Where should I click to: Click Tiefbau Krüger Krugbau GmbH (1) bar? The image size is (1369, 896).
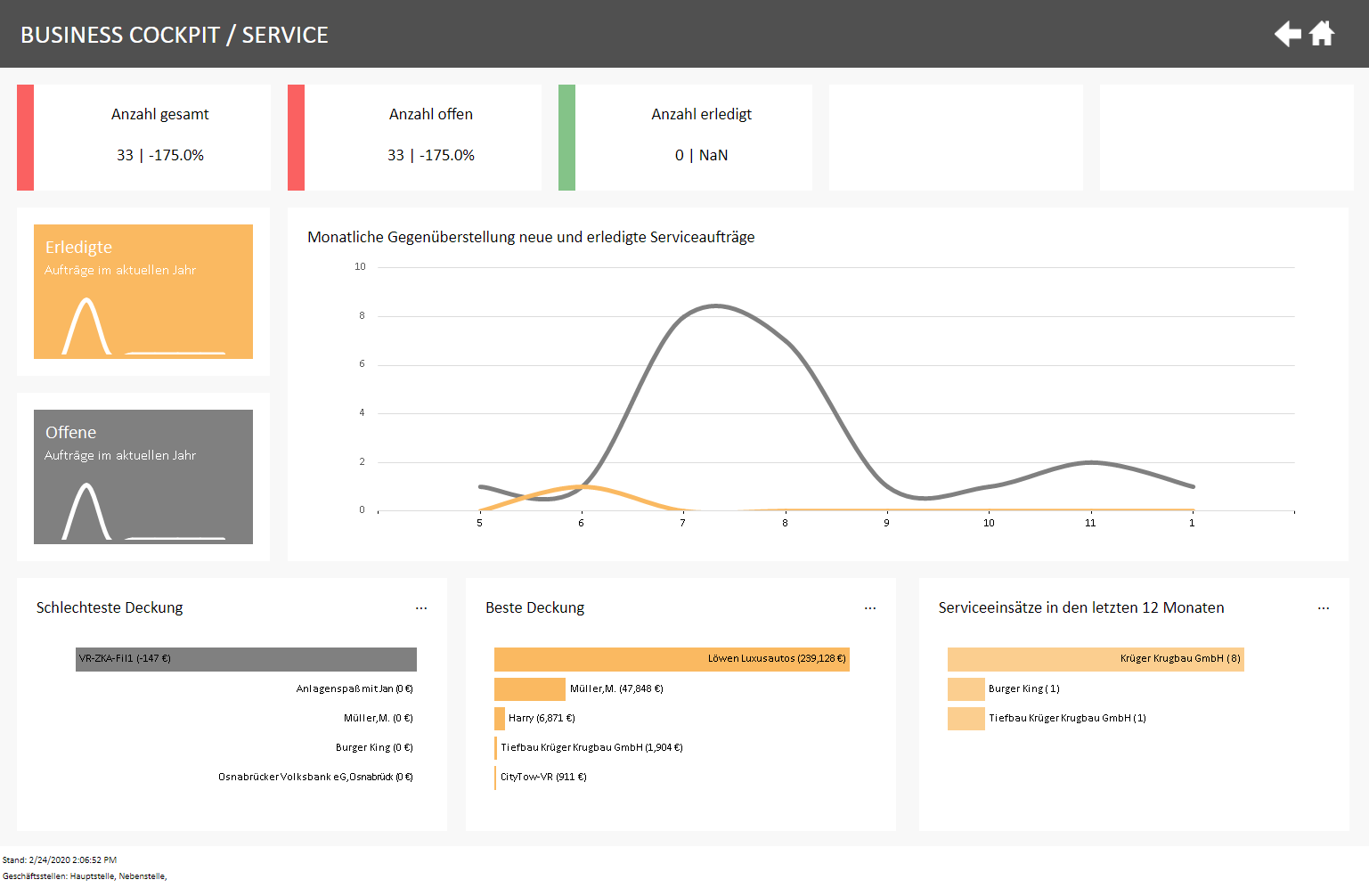click(966, 719)
